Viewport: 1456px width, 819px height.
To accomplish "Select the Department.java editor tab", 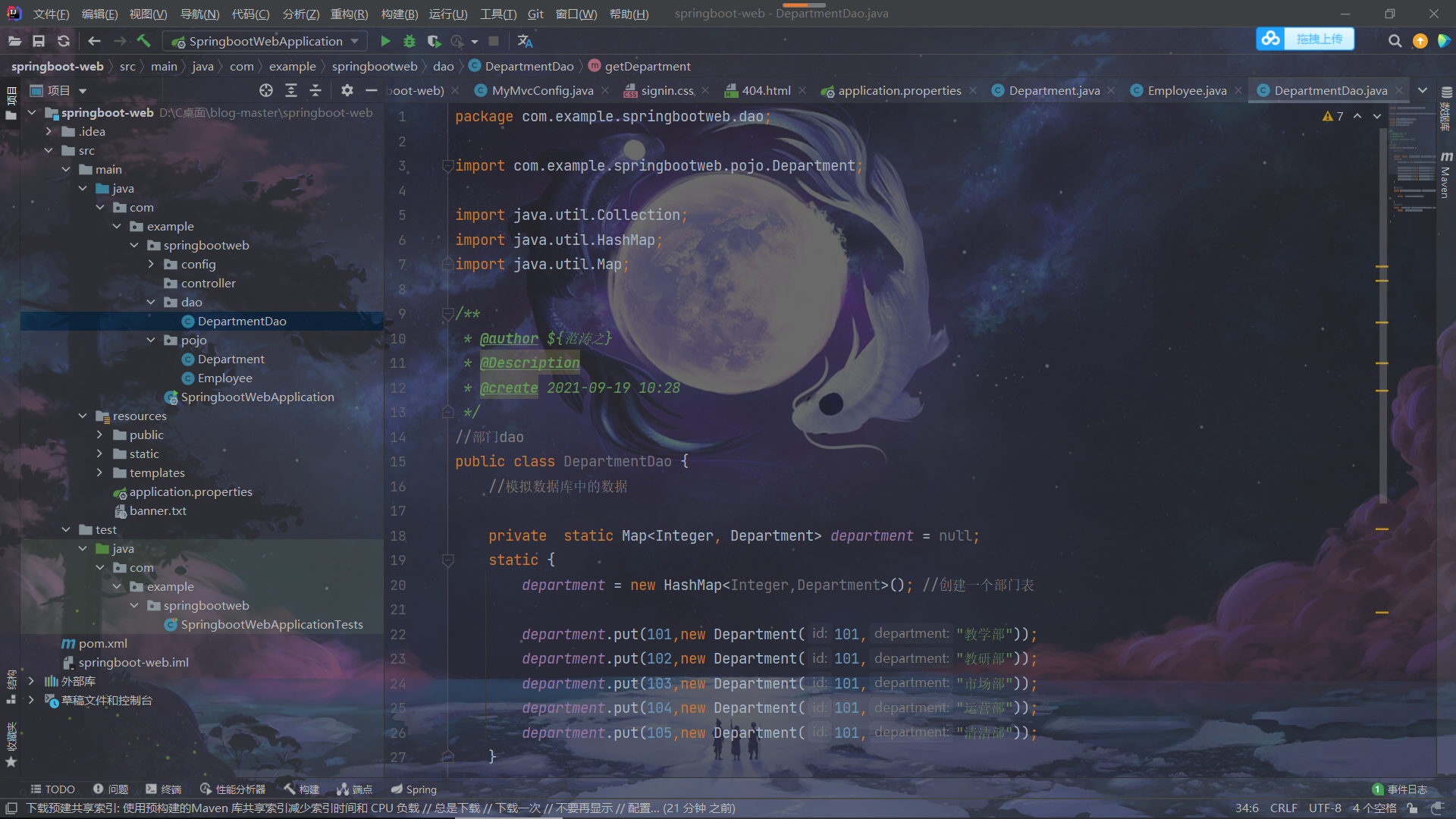I will tap(1051, 90).
